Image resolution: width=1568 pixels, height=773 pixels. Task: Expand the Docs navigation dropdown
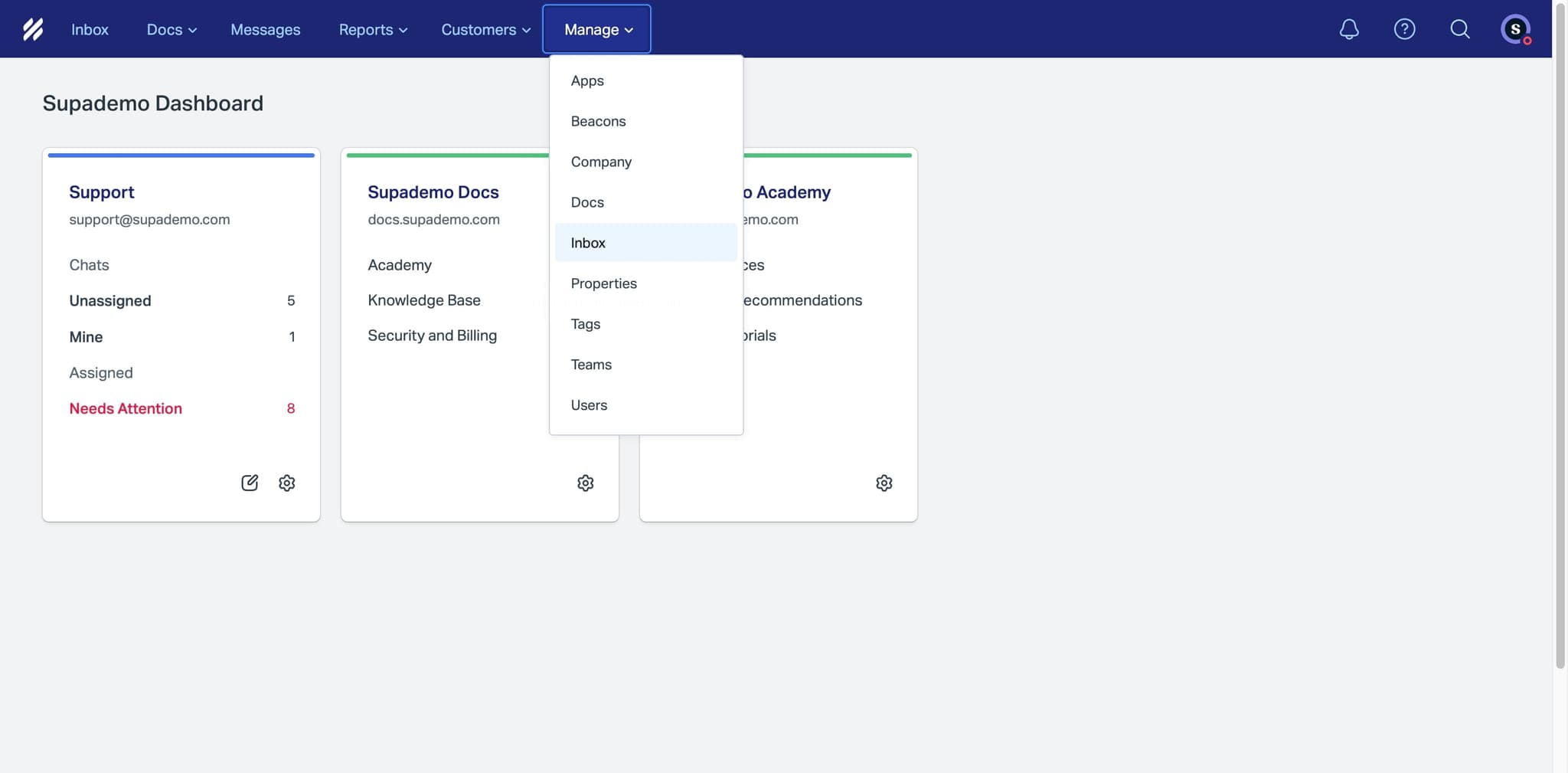[x=170, y=29]
